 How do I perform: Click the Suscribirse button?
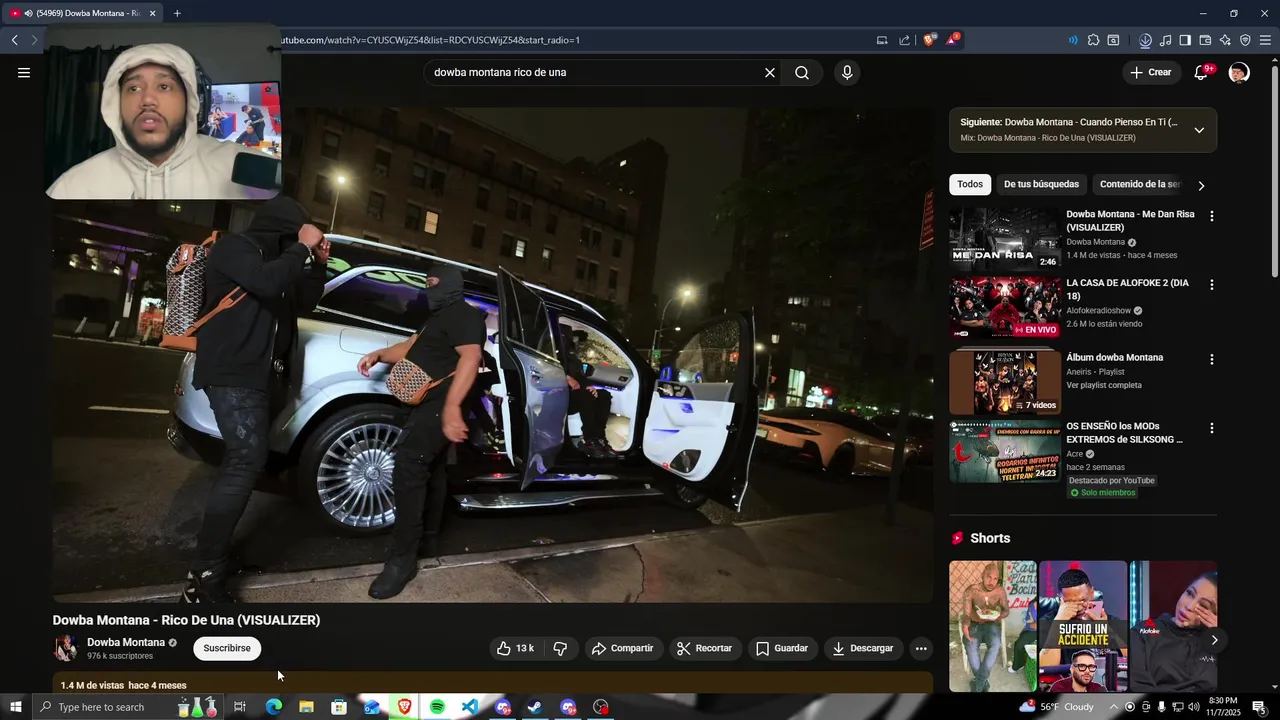227,648
